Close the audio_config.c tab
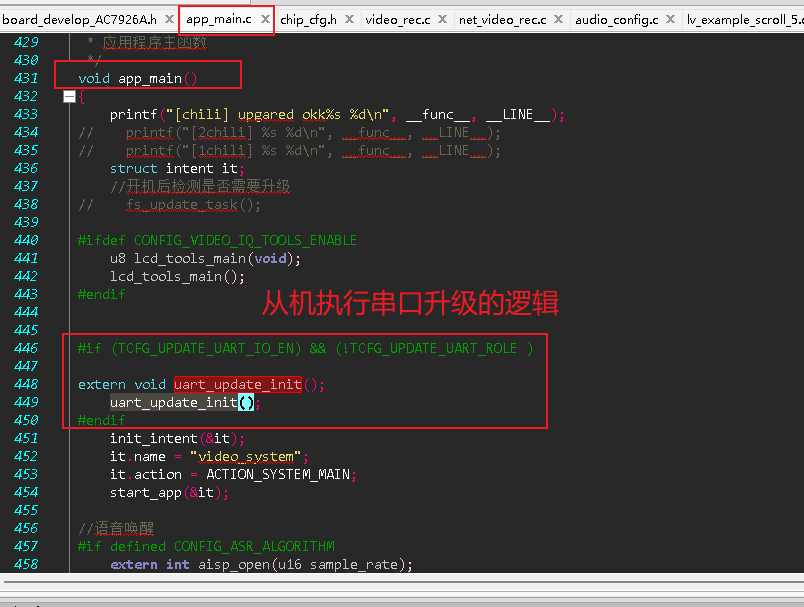Screen dimensions: 804x607 click(670, 19)
